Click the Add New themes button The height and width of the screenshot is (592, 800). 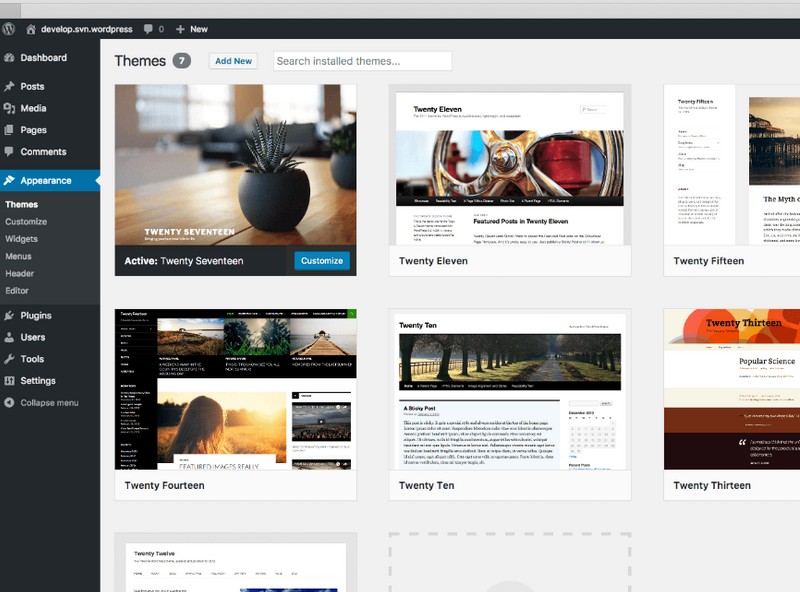coord(233,61)
